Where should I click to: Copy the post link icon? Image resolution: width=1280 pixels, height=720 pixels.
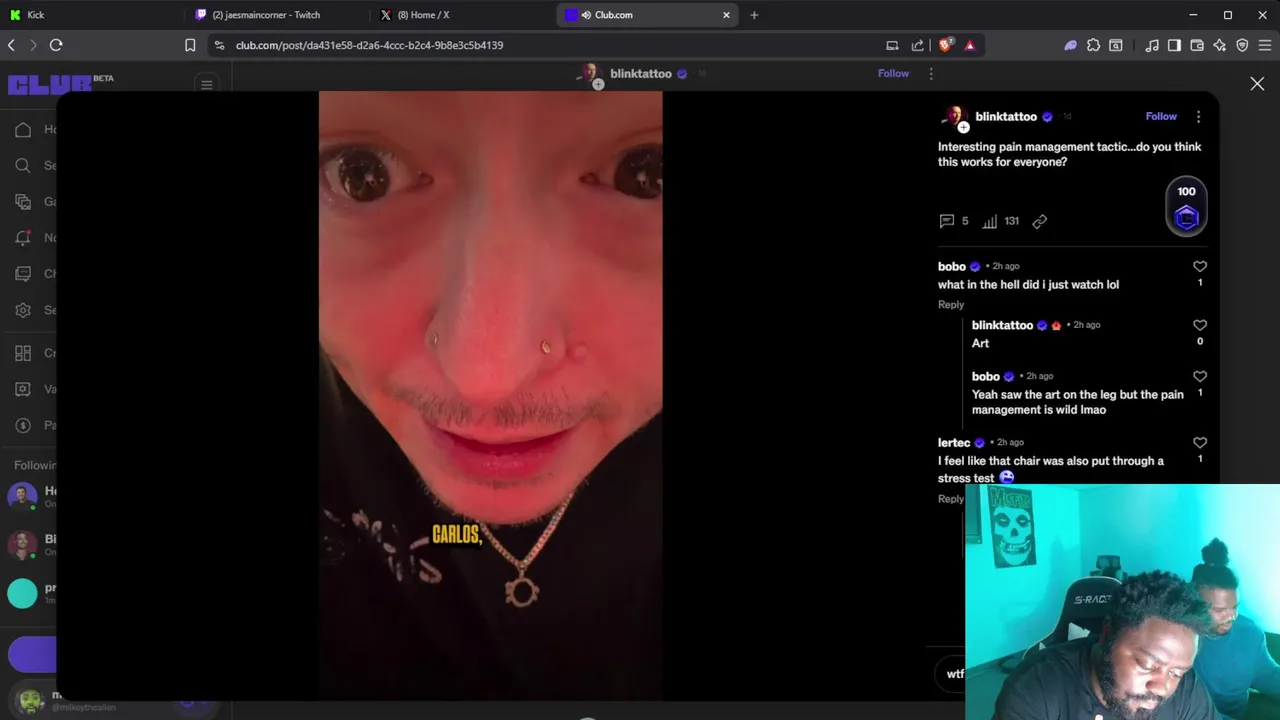[1040, 221]
